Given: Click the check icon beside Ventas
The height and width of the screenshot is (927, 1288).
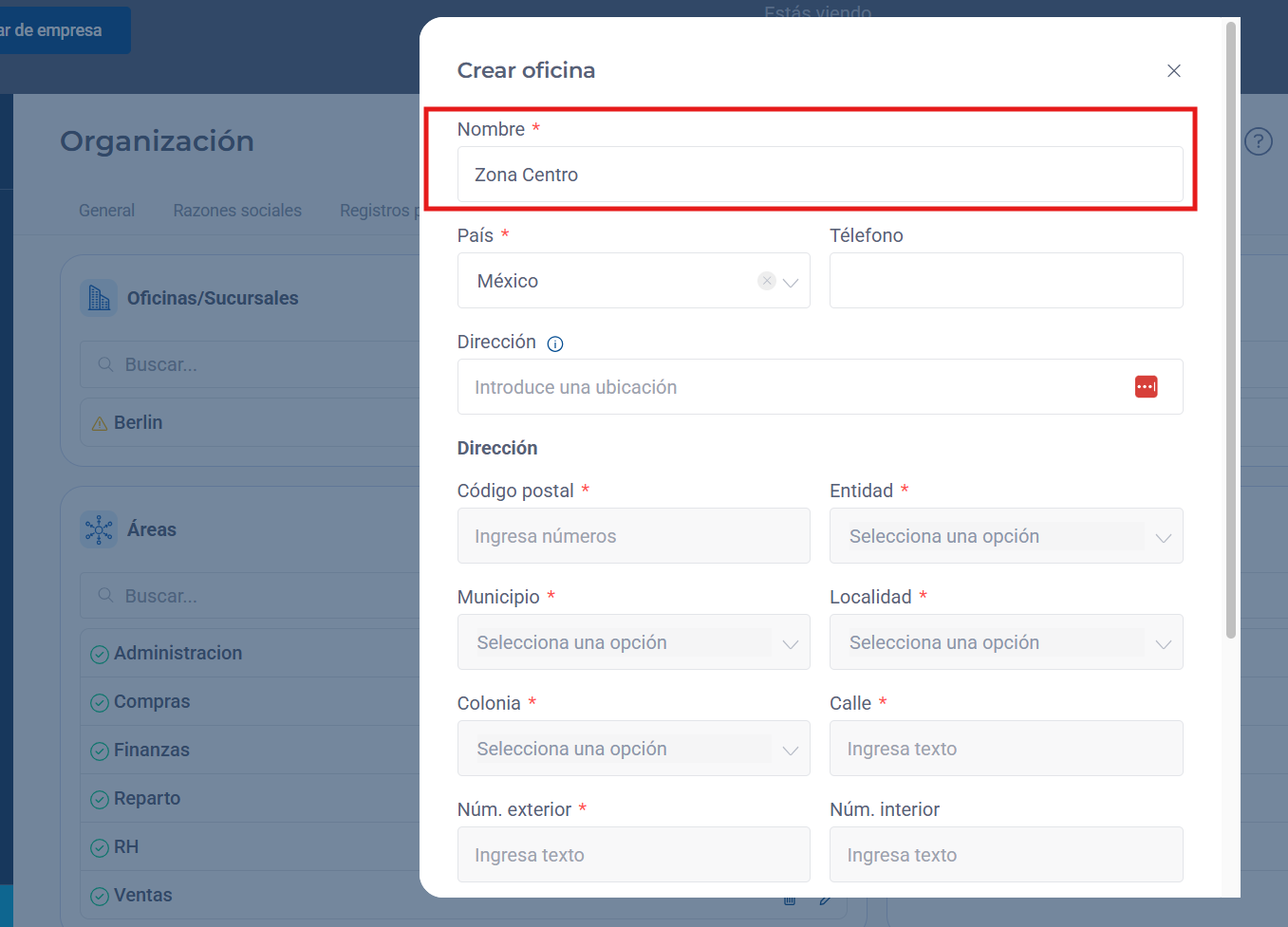Looking at the screenshot, I should [x=100, y=896].
